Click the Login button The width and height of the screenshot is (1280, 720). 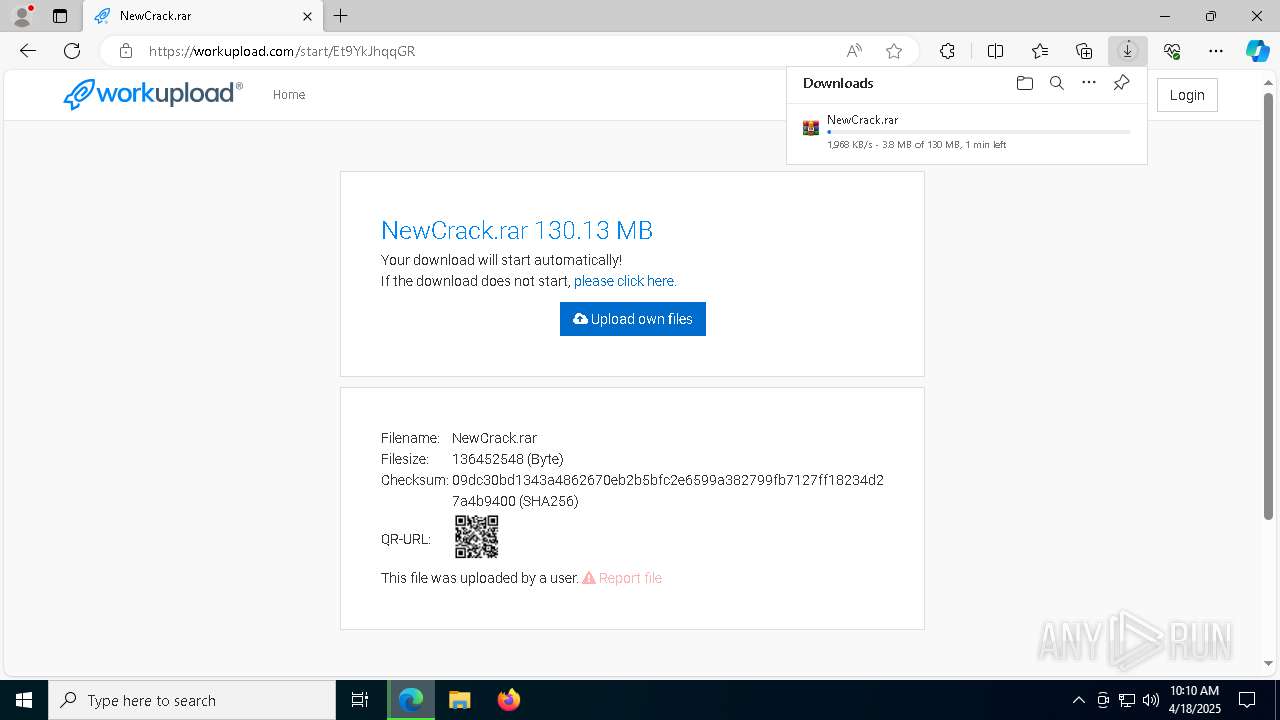pyautogui.click(x=1187, y=95)
